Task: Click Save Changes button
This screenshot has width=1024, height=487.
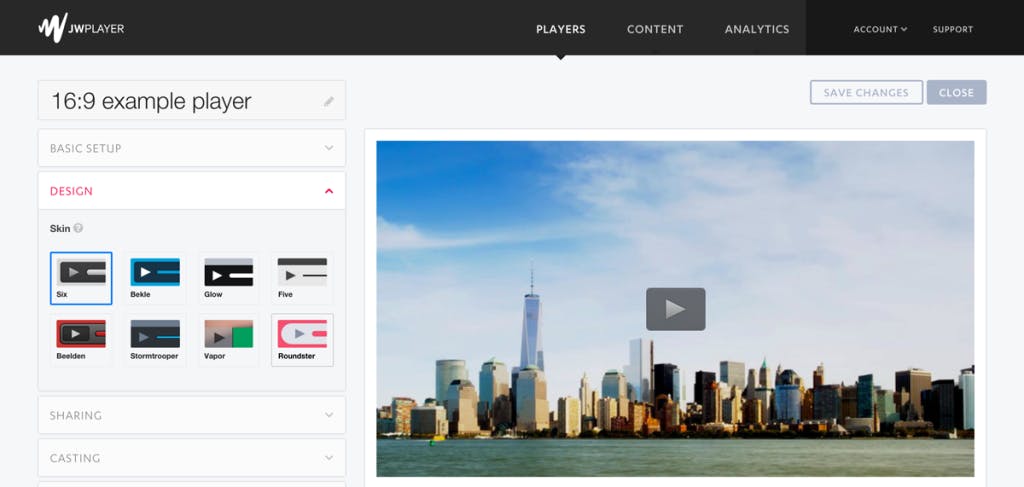Action: (866, 93)
